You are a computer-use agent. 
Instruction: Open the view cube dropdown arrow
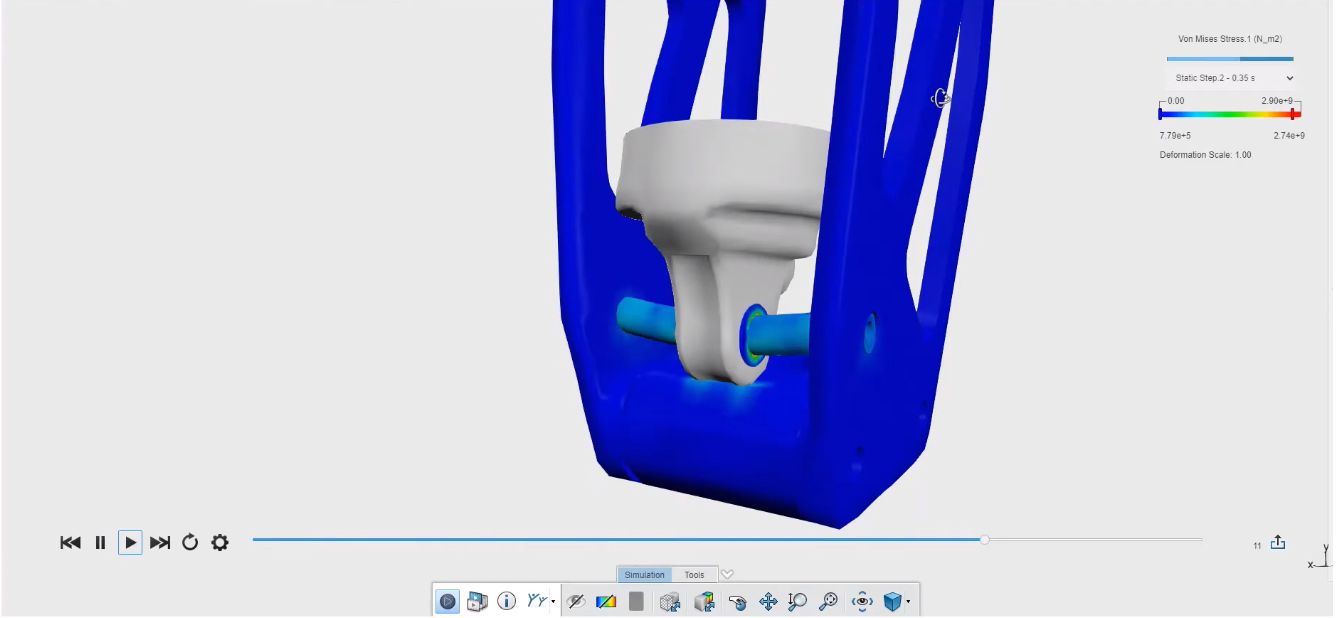pos(908,602)
